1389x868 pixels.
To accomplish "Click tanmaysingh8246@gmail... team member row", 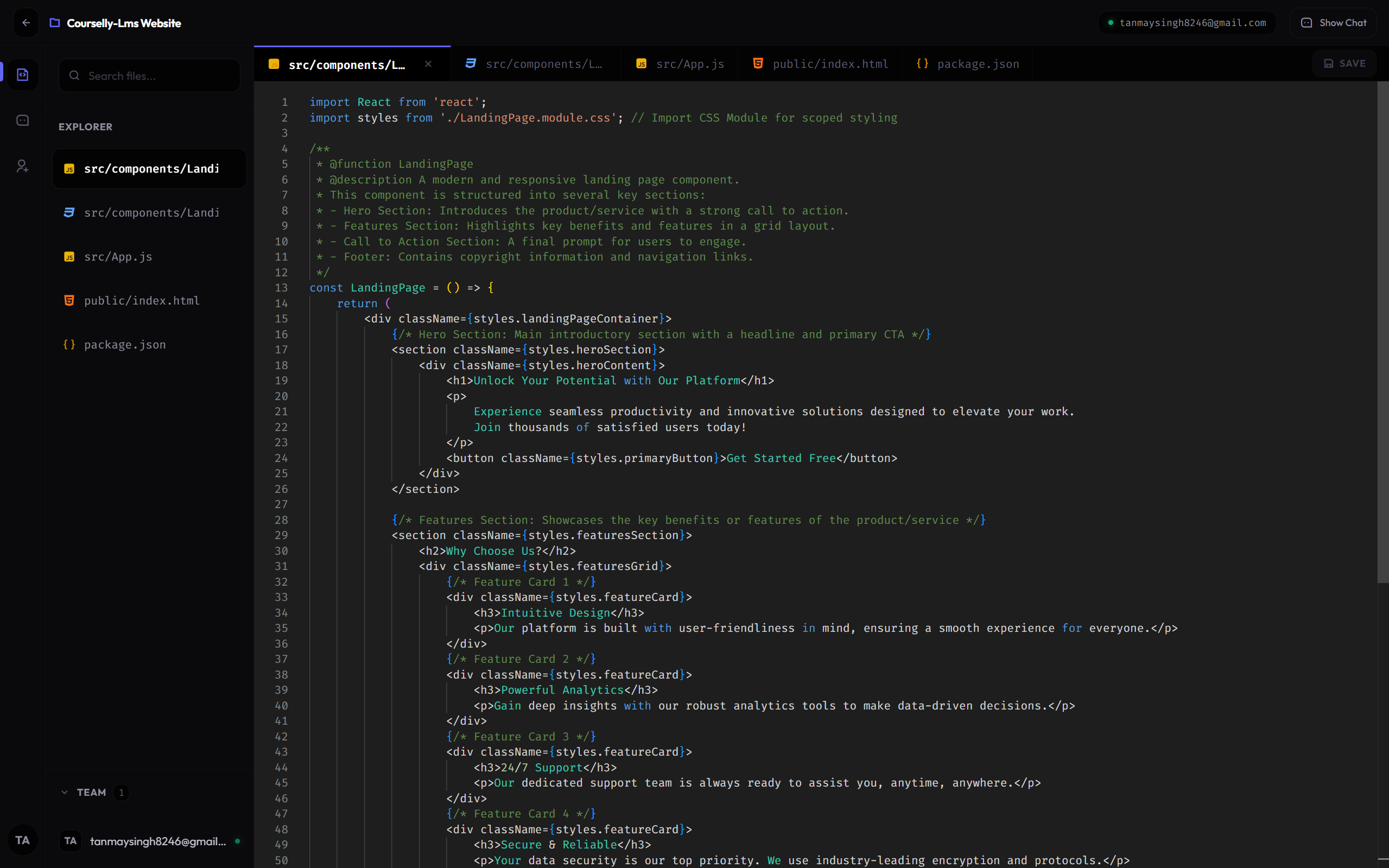I will tap(150, 841).
